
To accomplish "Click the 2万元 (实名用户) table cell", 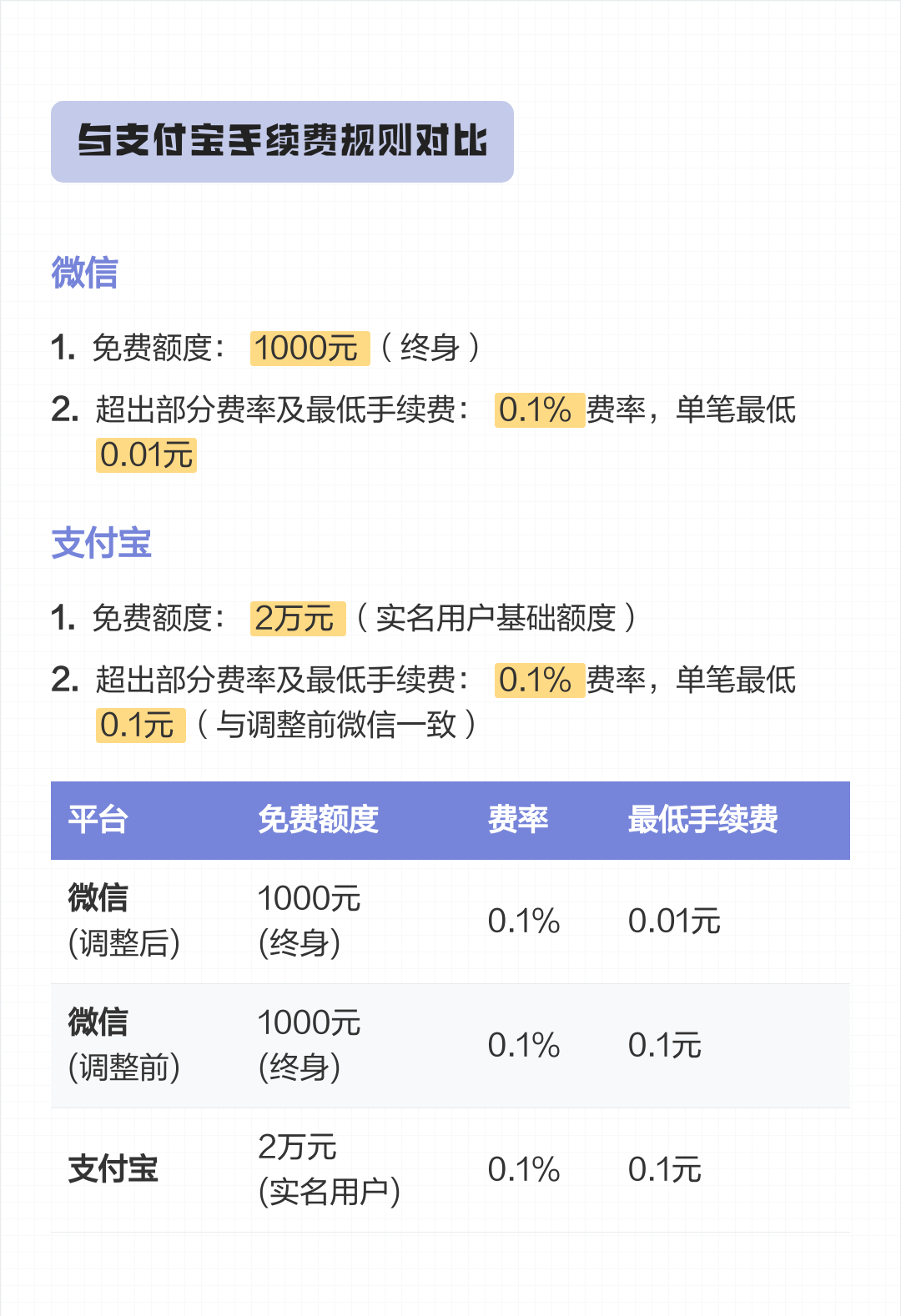I will click(329, 1169).
